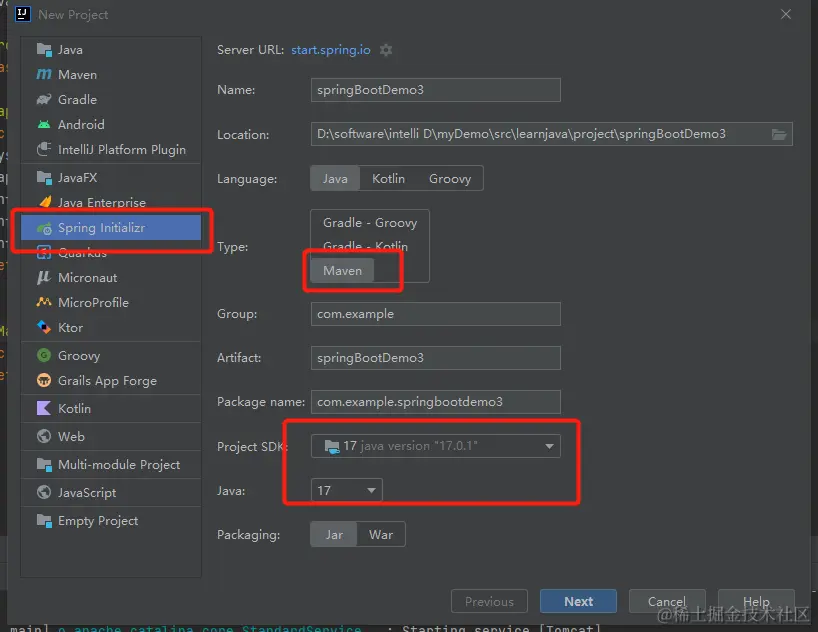Click the IntelliJ Platform Plugin icon
Viewport: 818px width, 632px height.
(x=44, y=149)
